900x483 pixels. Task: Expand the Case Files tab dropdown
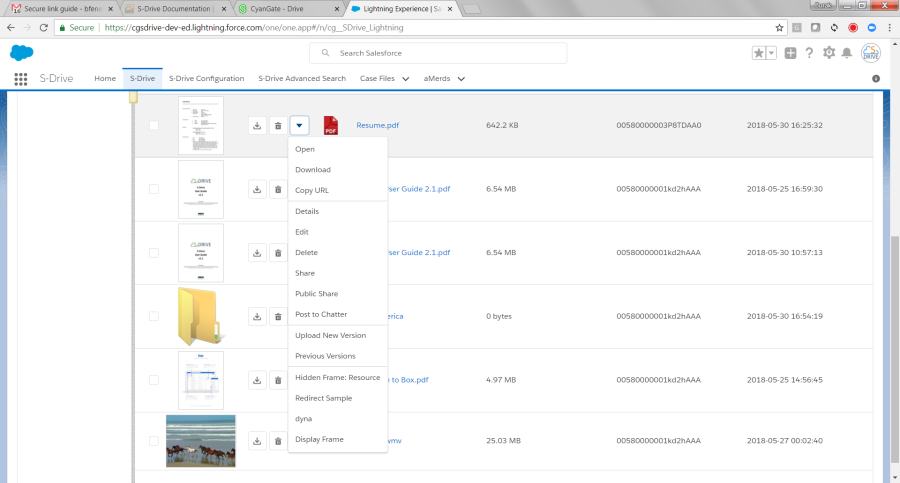tap(403, 78)
